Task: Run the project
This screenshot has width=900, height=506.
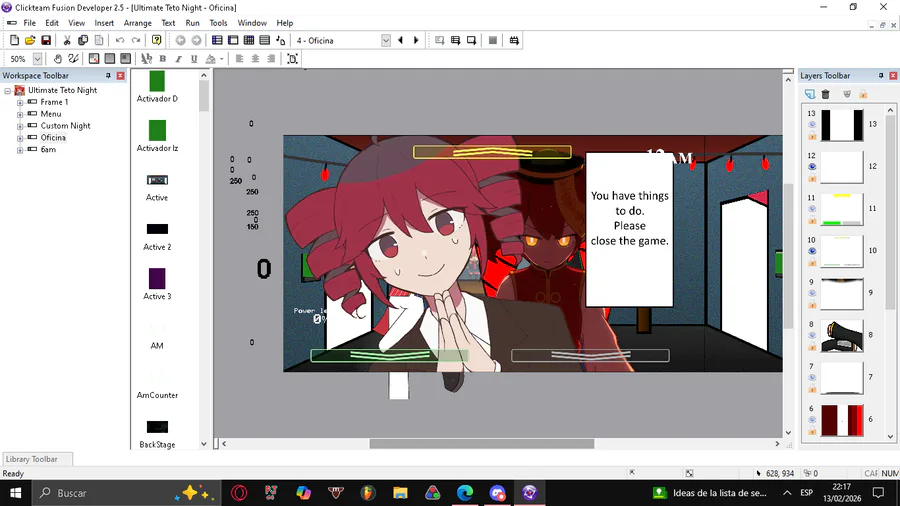Action: coord(439,40)
